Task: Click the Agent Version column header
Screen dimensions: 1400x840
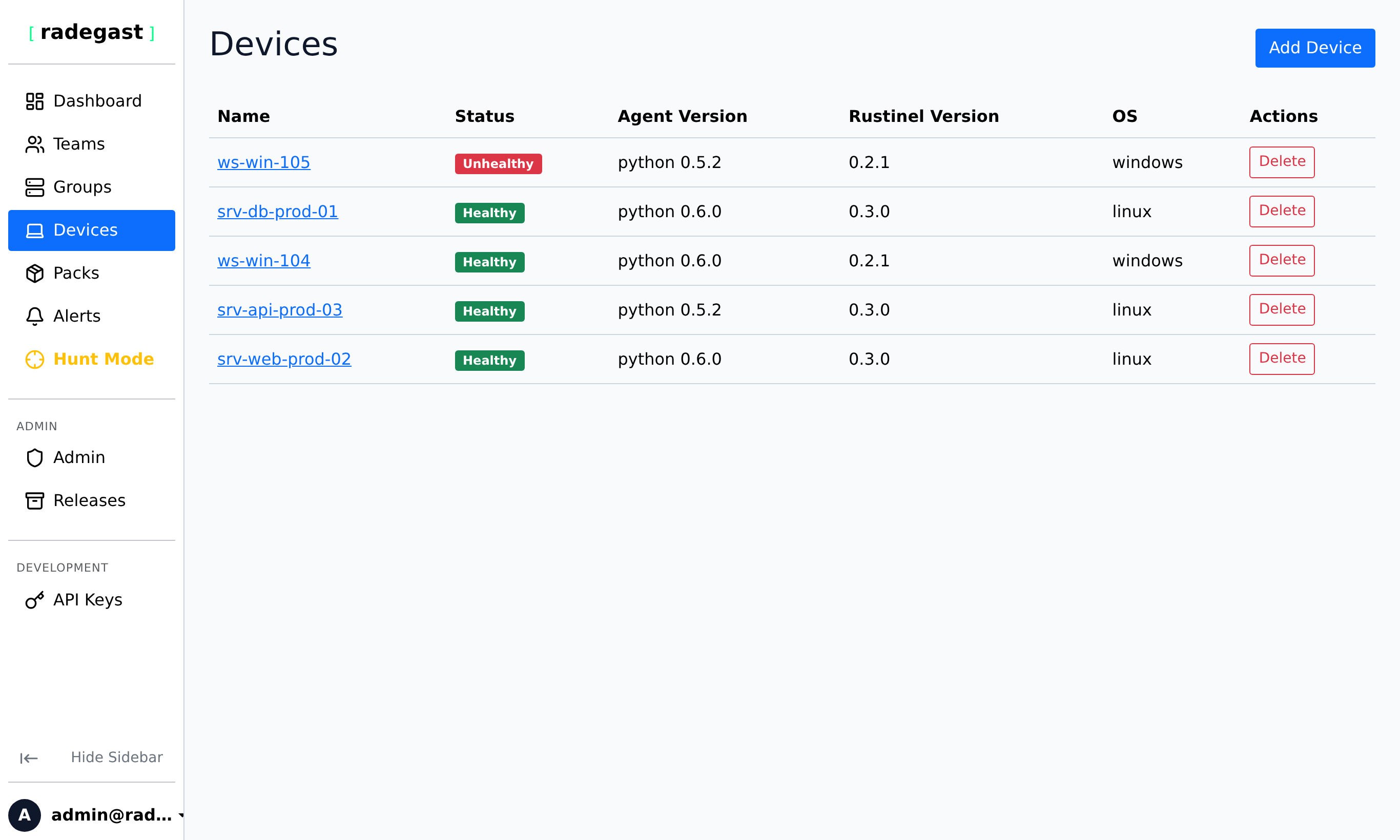Action: tap(683, 117)
